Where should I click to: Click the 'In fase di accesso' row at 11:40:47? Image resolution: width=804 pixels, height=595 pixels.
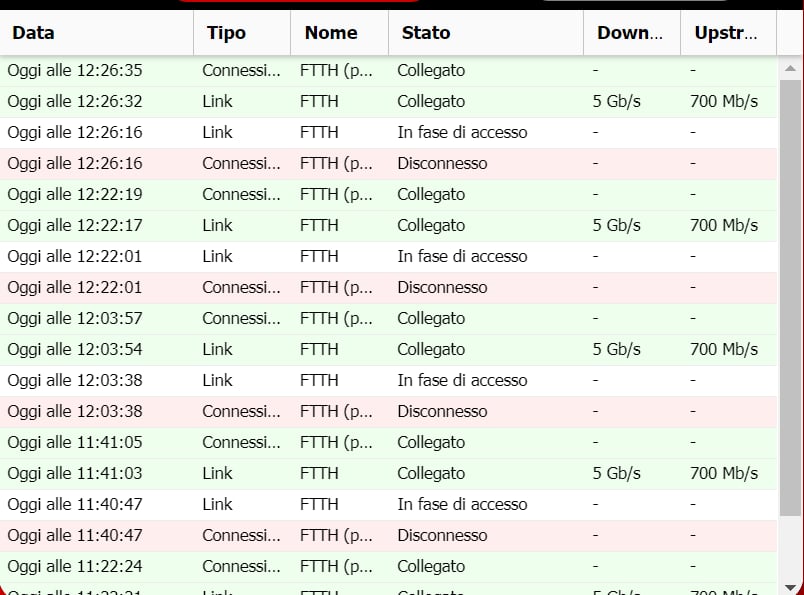pyautogui.click(x=462, y=505)
